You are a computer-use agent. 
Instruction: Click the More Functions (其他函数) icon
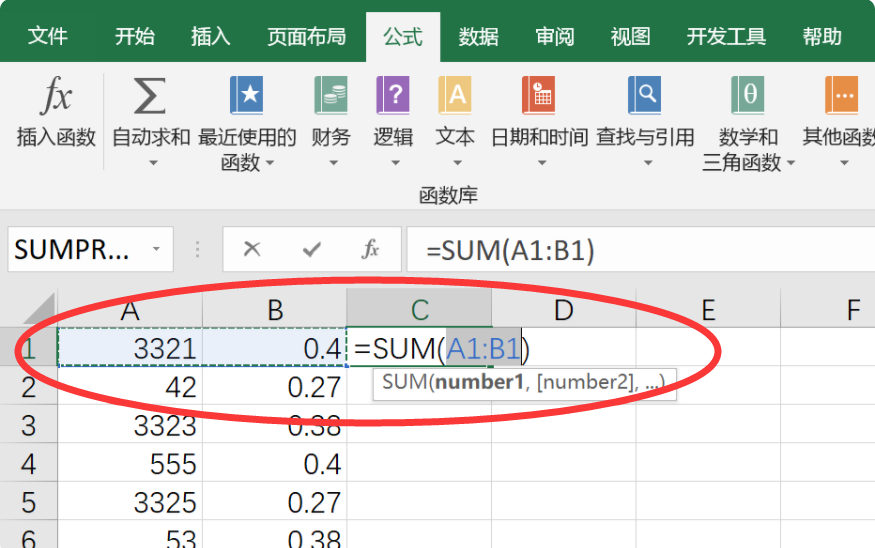[842, 95]
